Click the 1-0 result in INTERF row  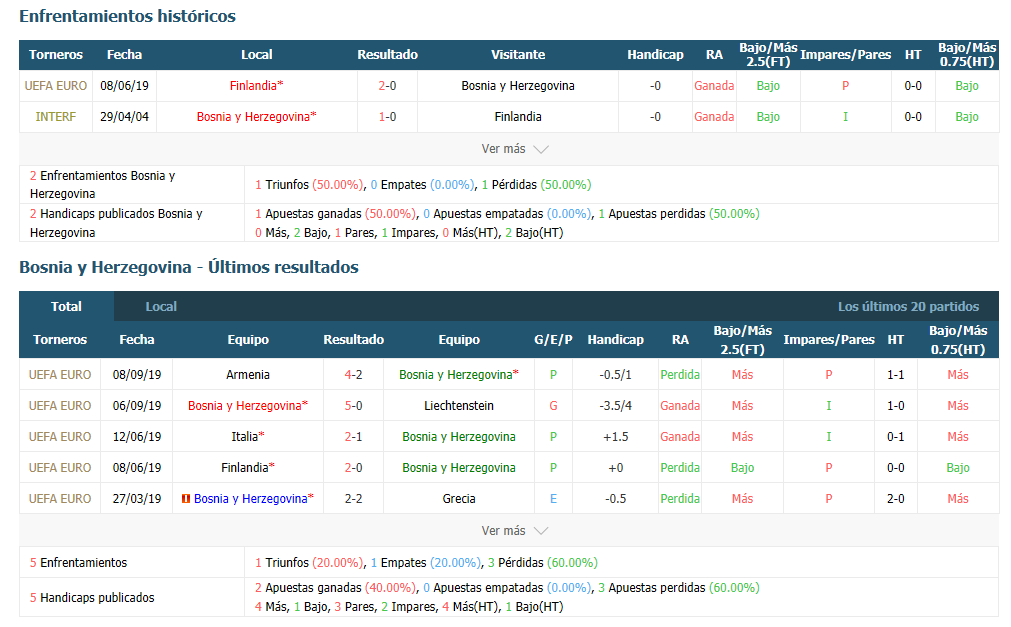click(387, 117)
